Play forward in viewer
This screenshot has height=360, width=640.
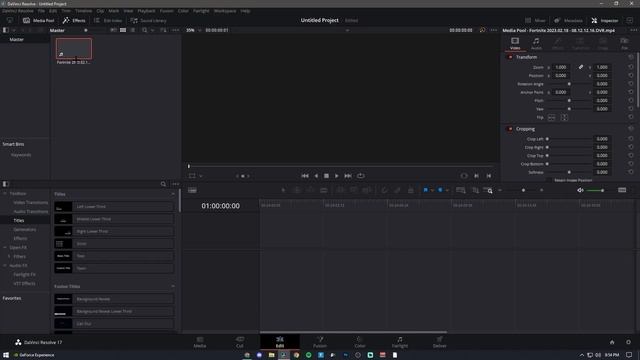(x=337, y=176)
